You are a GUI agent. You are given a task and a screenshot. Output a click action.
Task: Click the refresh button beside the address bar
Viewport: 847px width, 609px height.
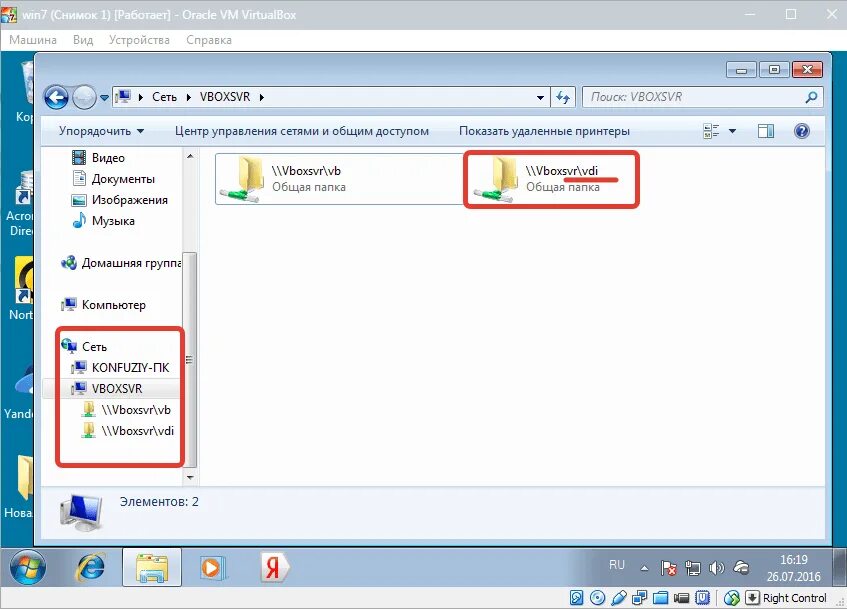(x=563, y=97)
